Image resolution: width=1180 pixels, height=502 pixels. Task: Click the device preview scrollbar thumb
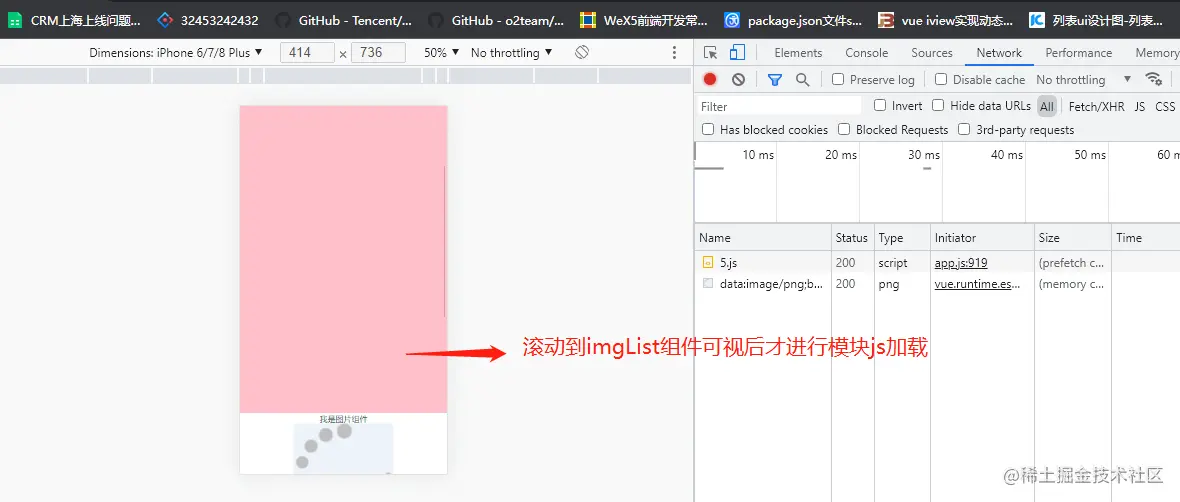coord(445,241)
